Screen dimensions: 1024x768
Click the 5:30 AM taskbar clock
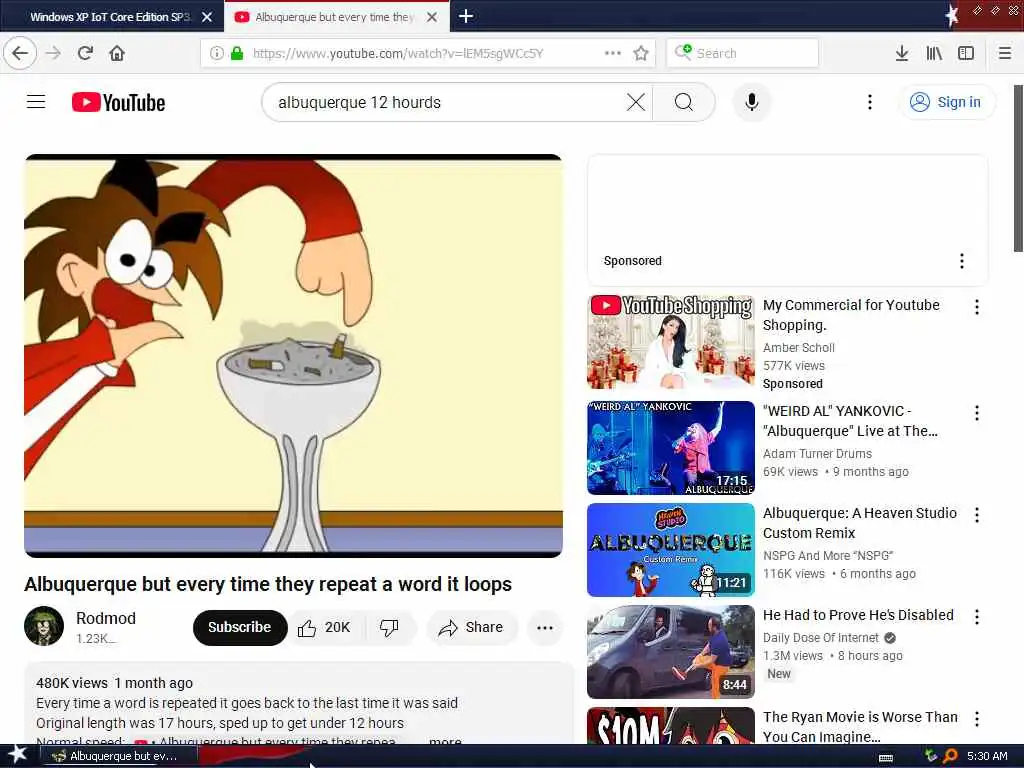click(x=987, y=756)
